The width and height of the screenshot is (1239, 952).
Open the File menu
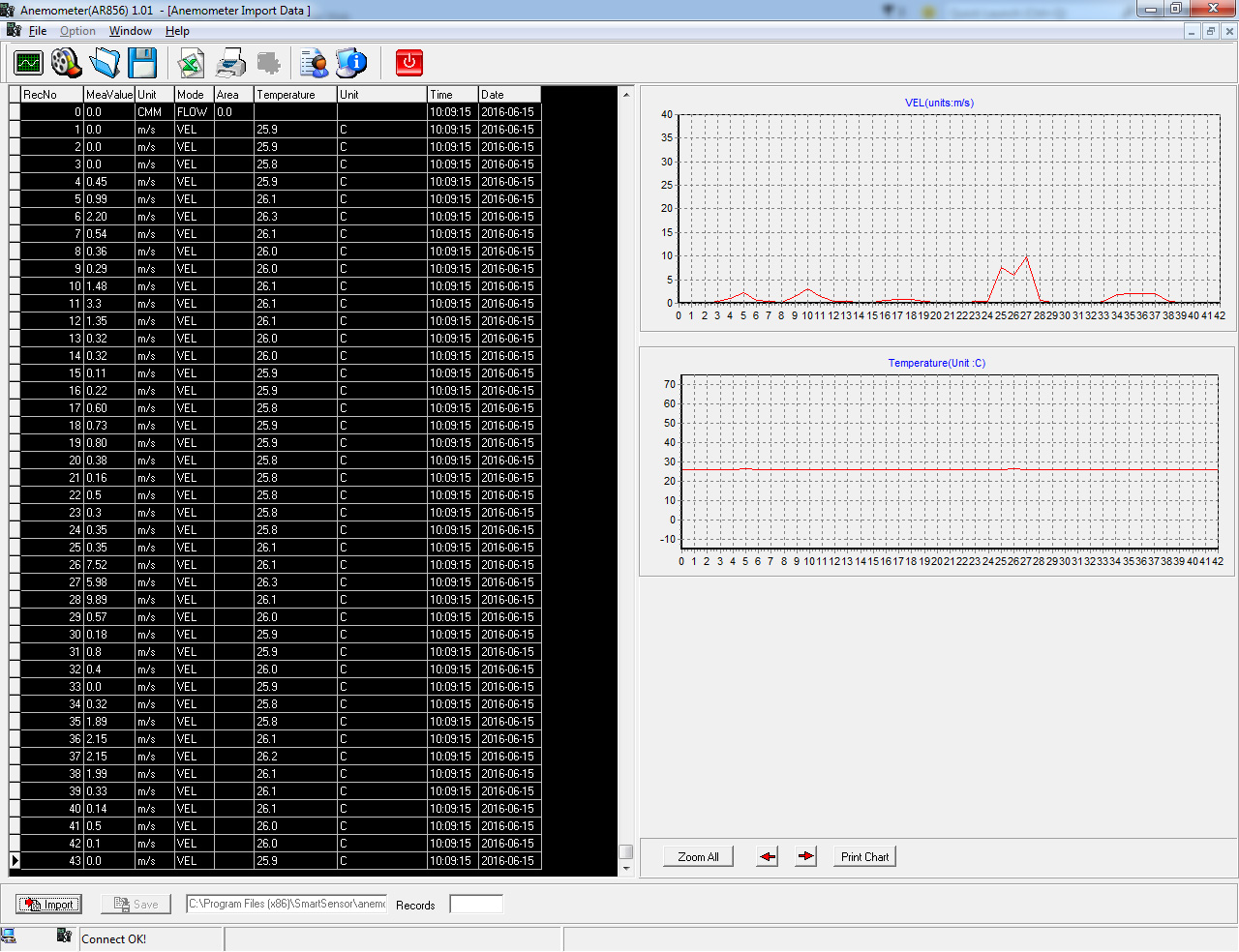tap(38, 31)
